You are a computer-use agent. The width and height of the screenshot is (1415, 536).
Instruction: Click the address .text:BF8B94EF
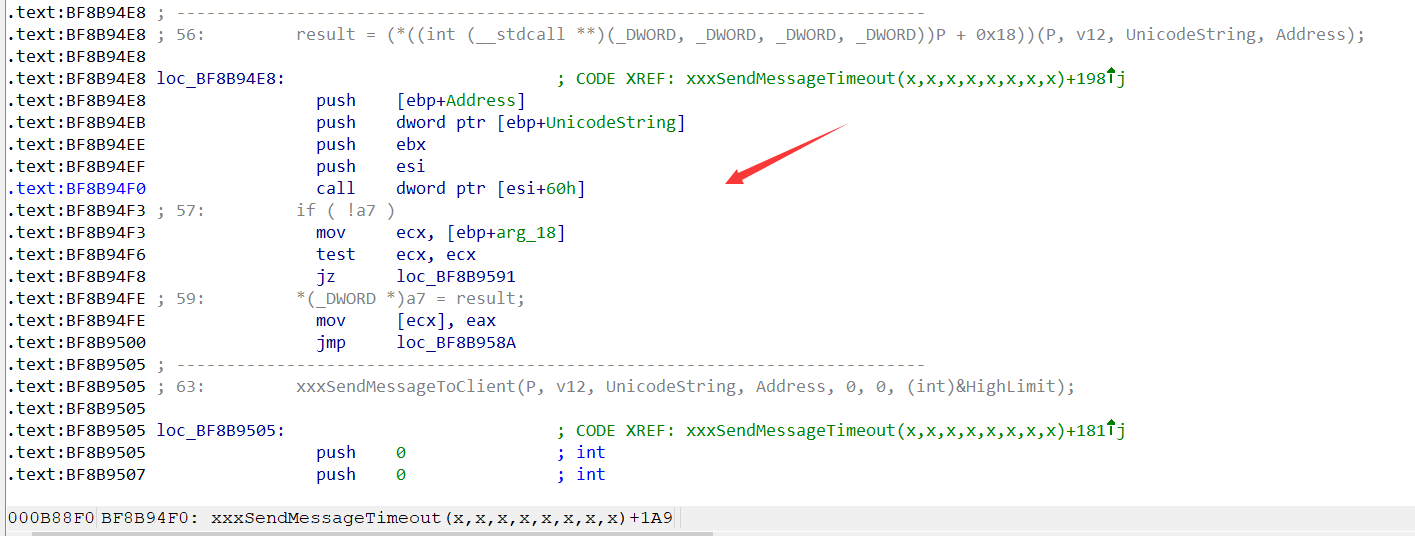(76, 166)
